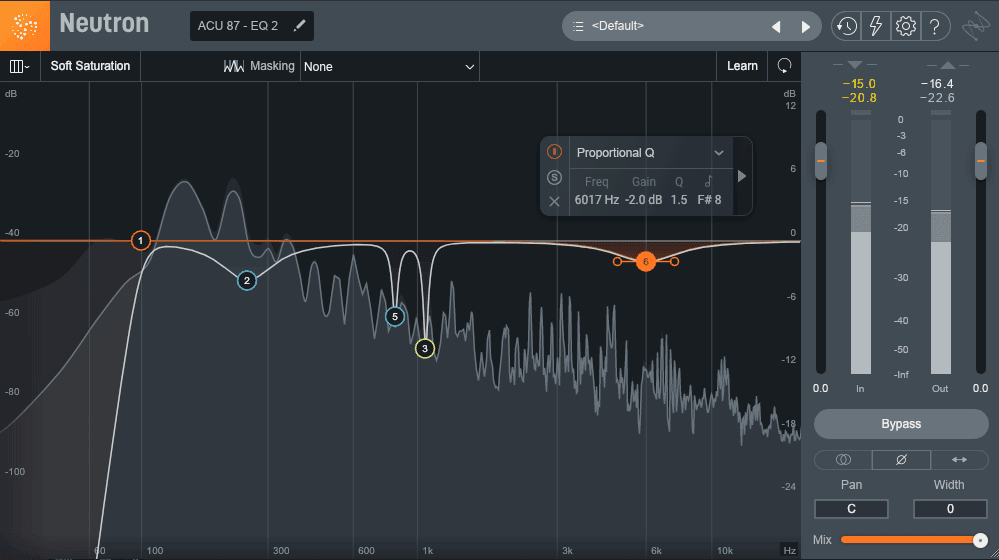Image resolution: width=999 pixels, height=560 pixels.
Task: Click the Pan field showing C
Action: (851, 508)
